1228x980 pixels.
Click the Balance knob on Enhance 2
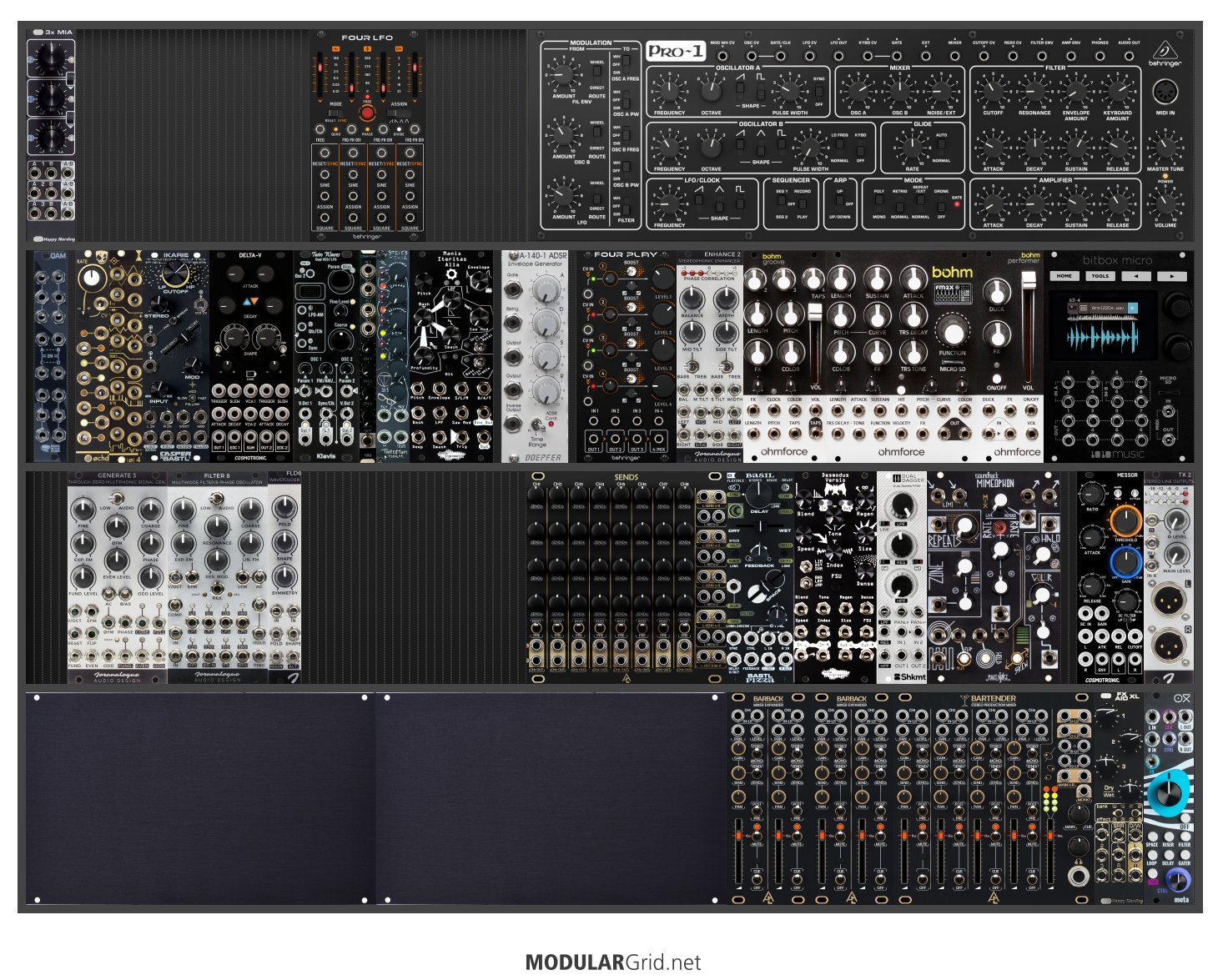[692, 298]
